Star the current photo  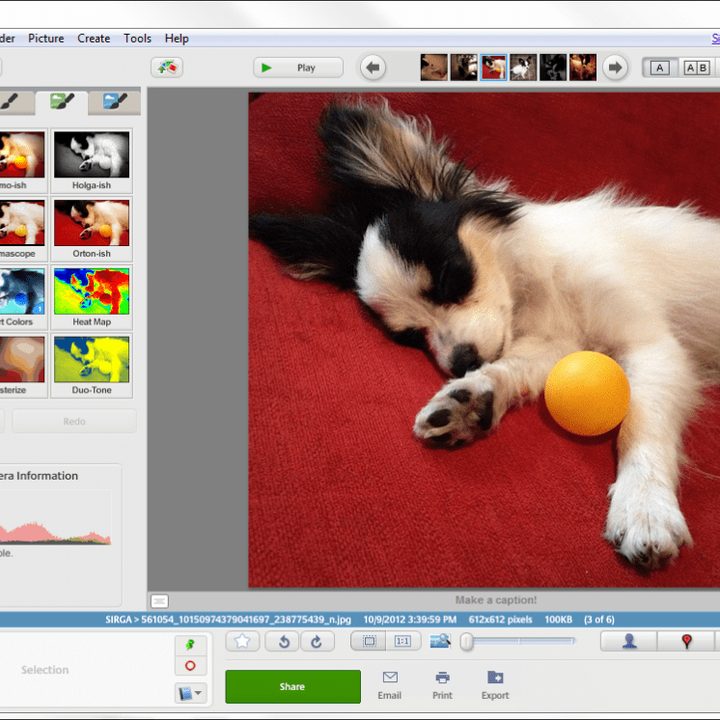tap(243, 642)
